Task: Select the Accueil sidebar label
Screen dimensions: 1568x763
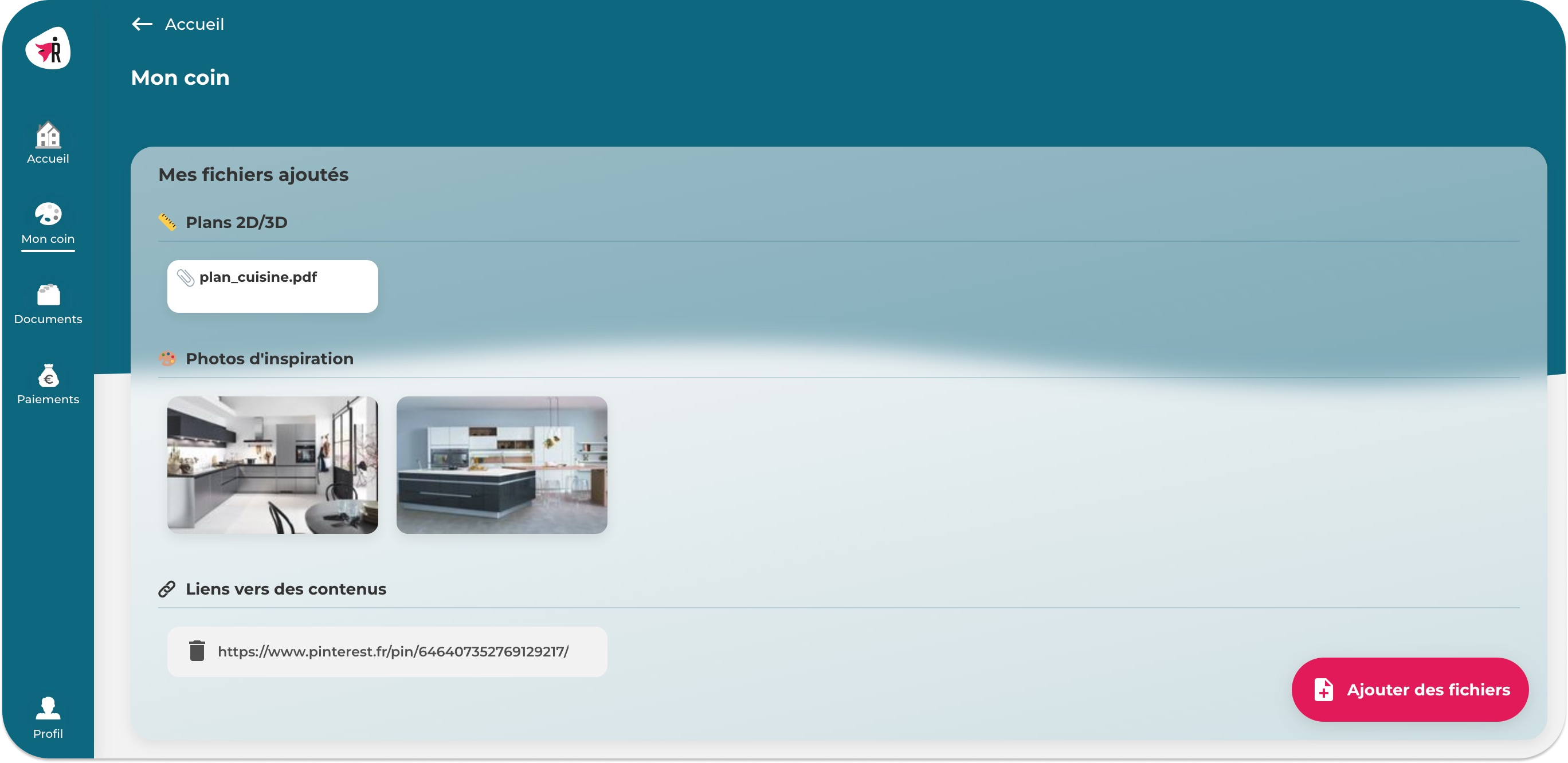Action: [48, 159]
